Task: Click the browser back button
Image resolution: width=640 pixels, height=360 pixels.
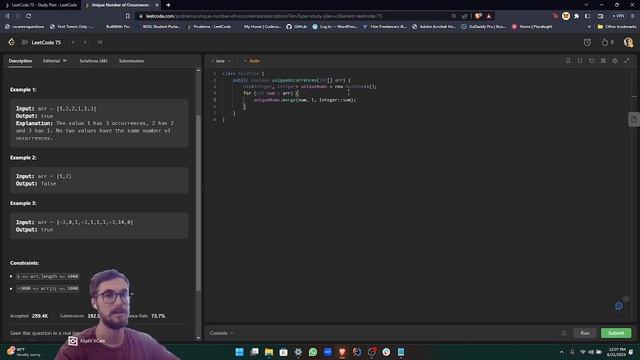Action: click(x=7, y=16)
